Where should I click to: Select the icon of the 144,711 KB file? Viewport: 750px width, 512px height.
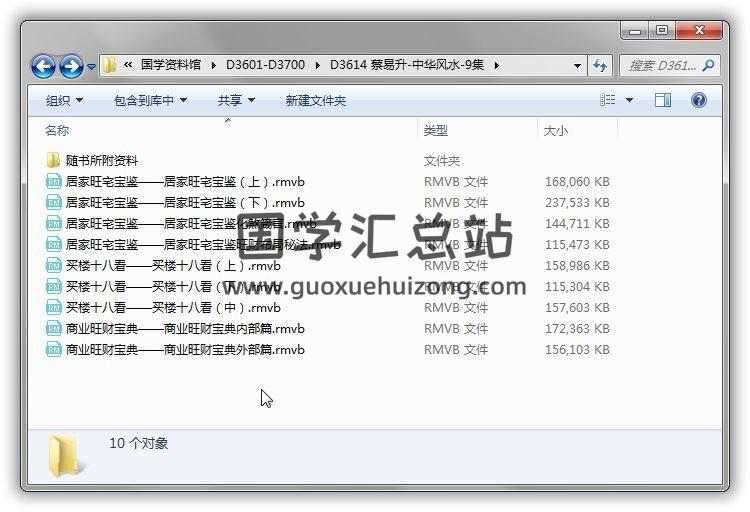[x=54, y=223]
